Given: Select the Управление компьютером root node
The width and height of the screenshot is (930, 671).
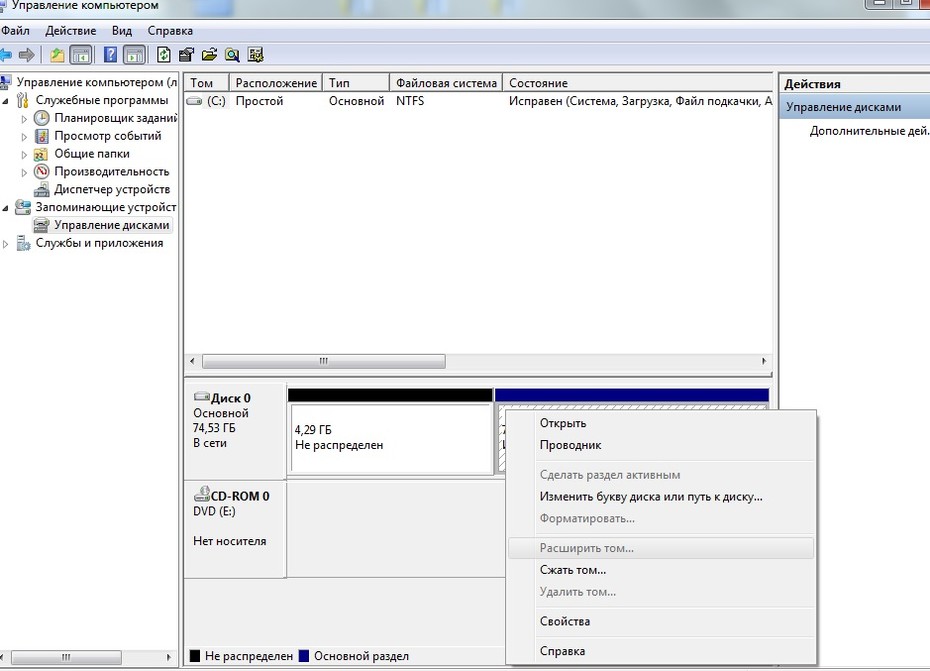Looking at the screenshot, I should pyautogui.click(x=97, y=82).
